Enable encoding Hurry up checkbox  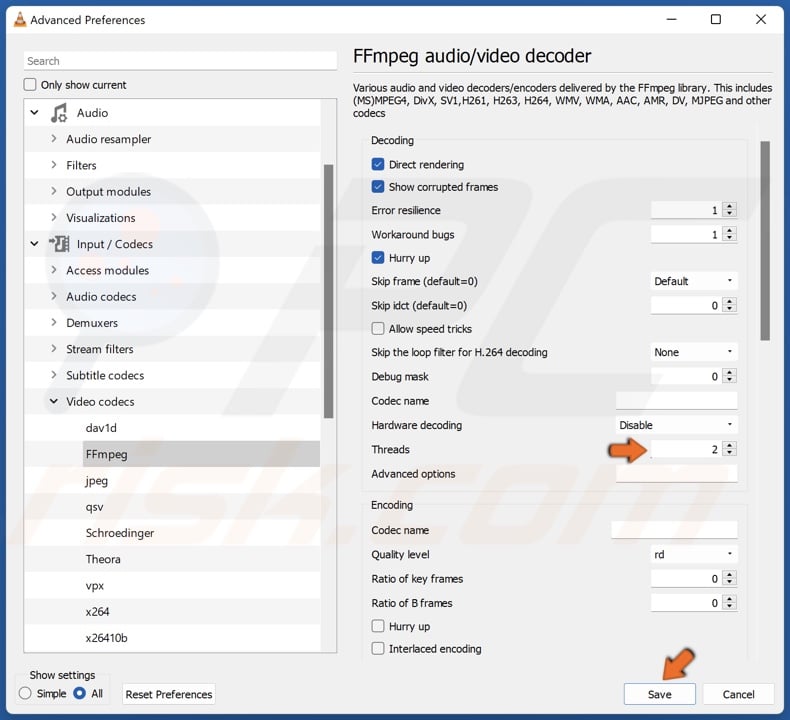point(378,626)
